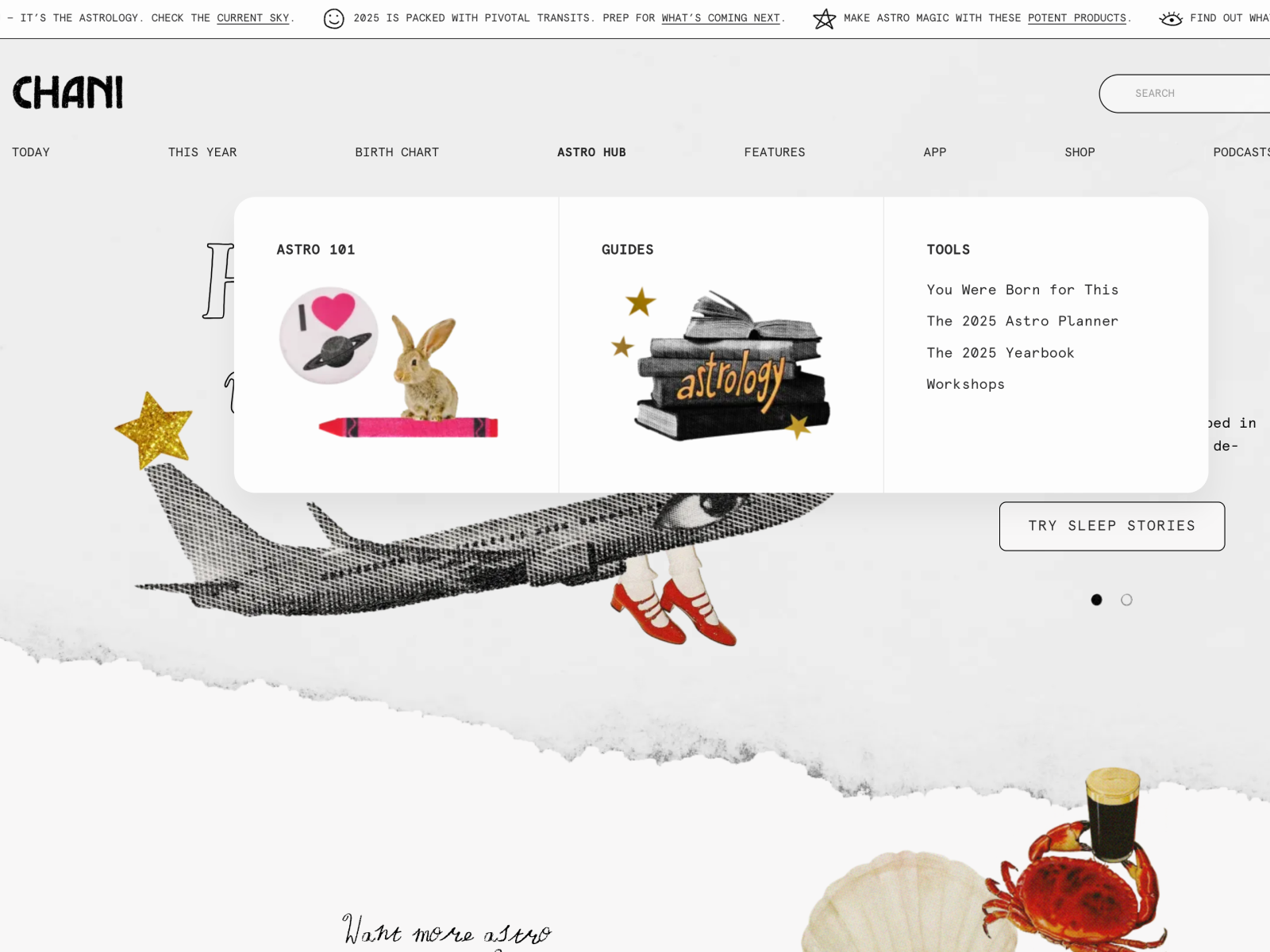Open You Were Born for This
The image size is (1270, 952).
[1022, 290]
